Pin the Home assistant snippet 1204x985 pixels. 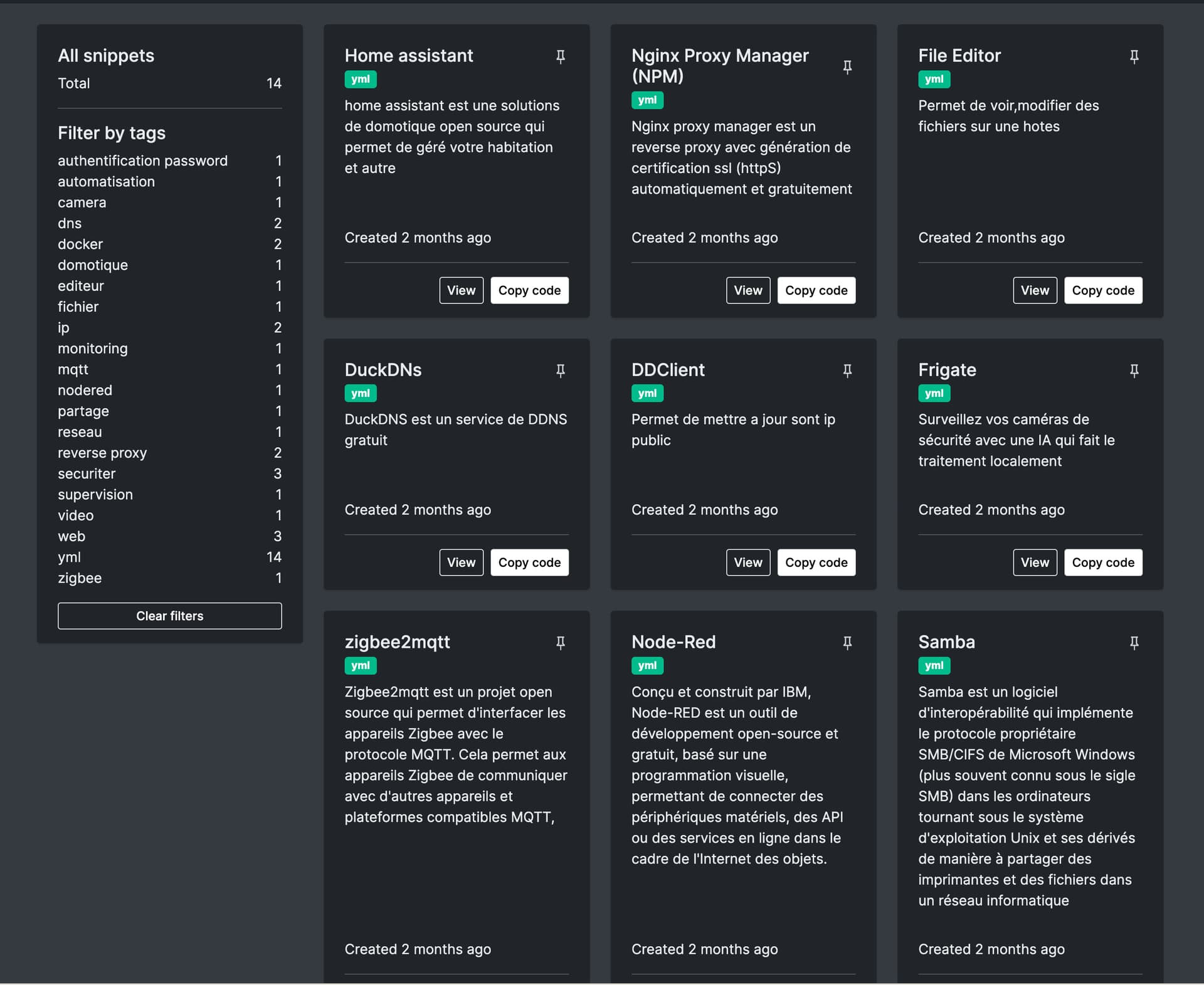tap(561, 56)
